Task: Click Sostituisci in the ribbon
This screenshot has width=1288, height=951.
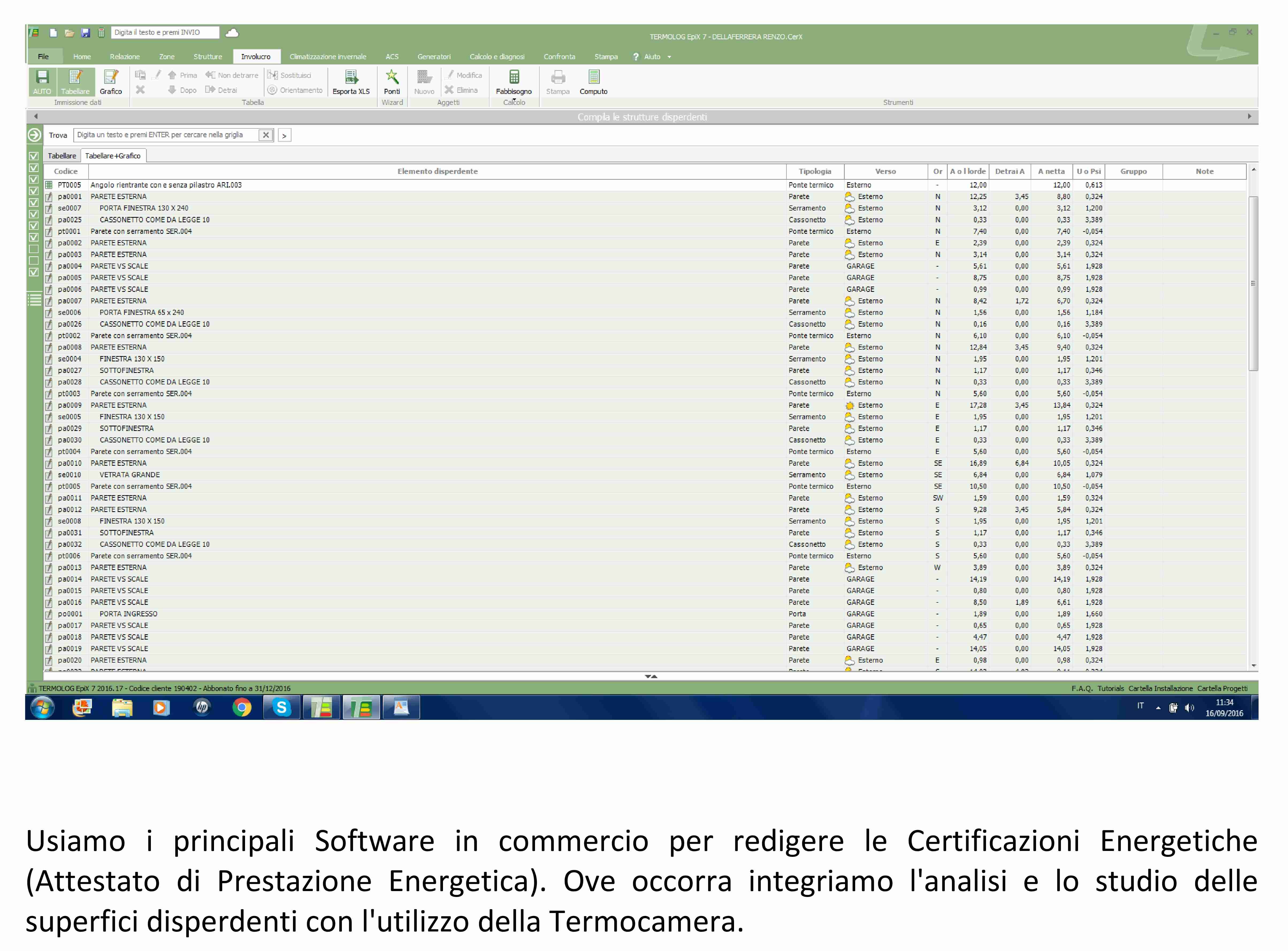Action: (x=289, y=75)
